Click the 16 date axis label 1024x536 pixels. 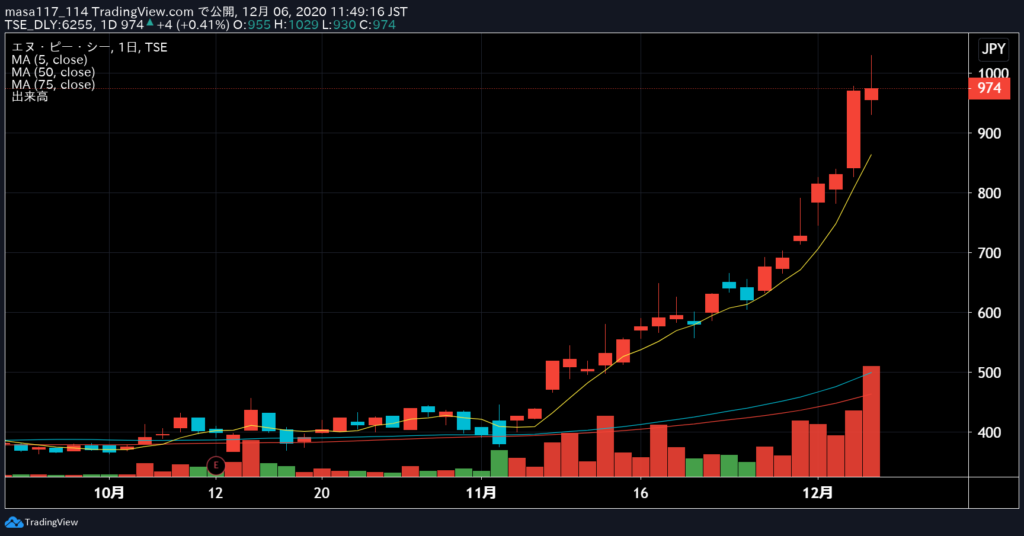(x=641, y=493)
